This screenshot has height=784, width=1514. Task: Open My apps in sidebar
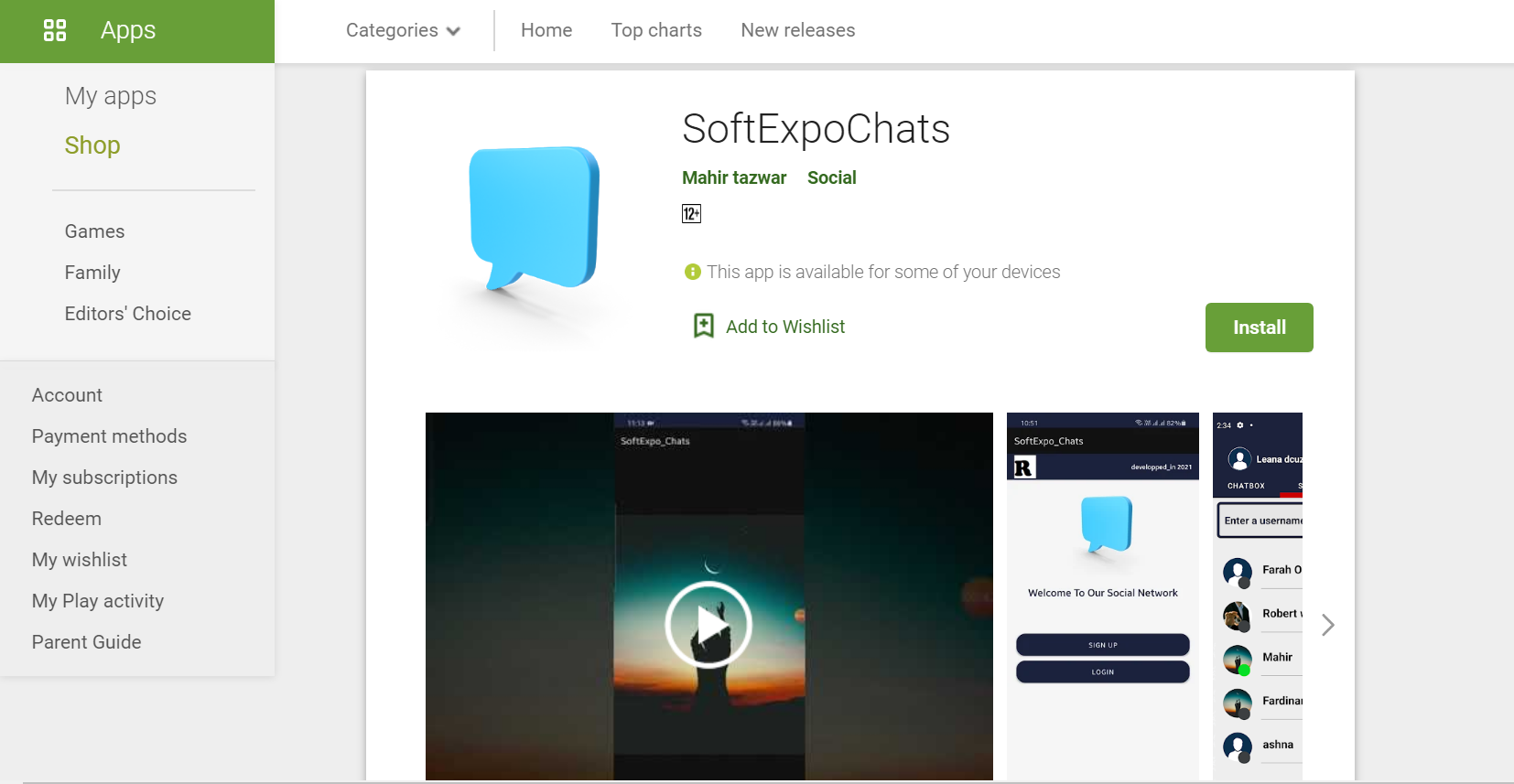tap(111, 96)
